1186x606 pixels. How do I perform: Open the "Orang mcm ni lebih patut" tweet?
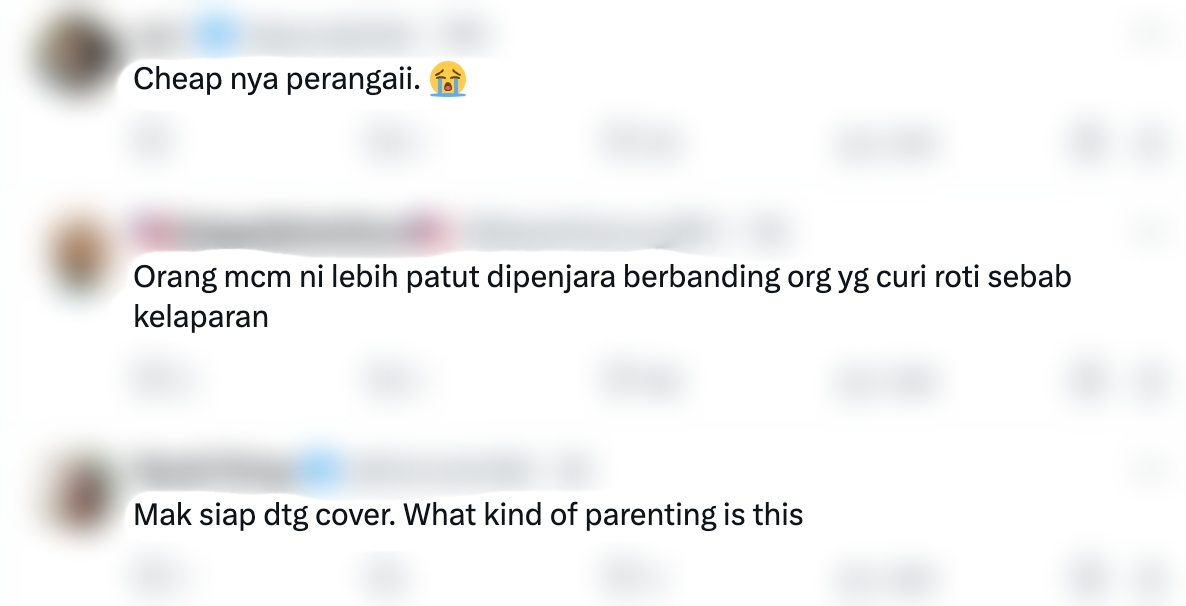(x=602, y=297)
